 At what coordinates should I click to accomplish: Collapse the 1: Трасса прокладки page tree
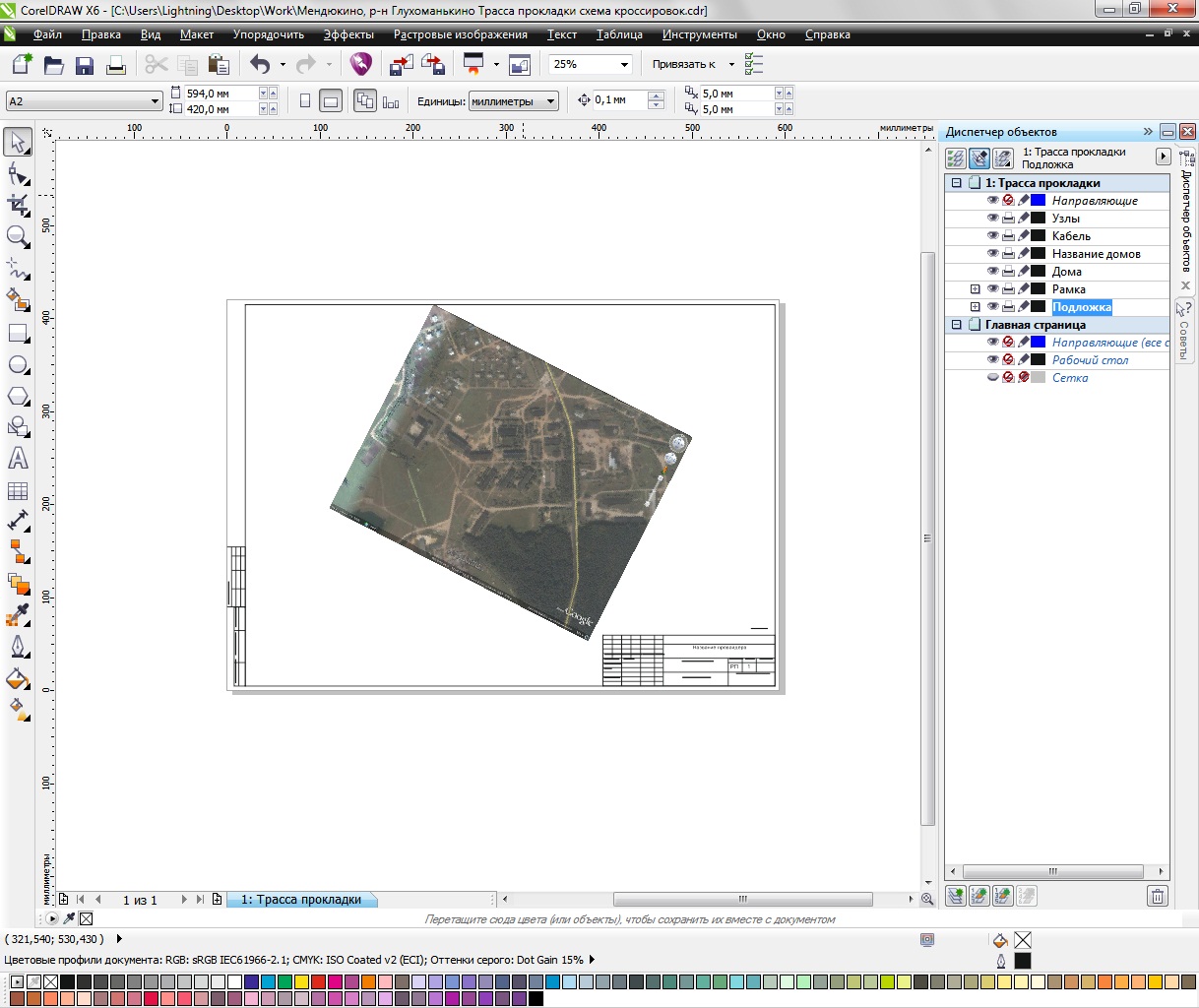pos(956,183)
